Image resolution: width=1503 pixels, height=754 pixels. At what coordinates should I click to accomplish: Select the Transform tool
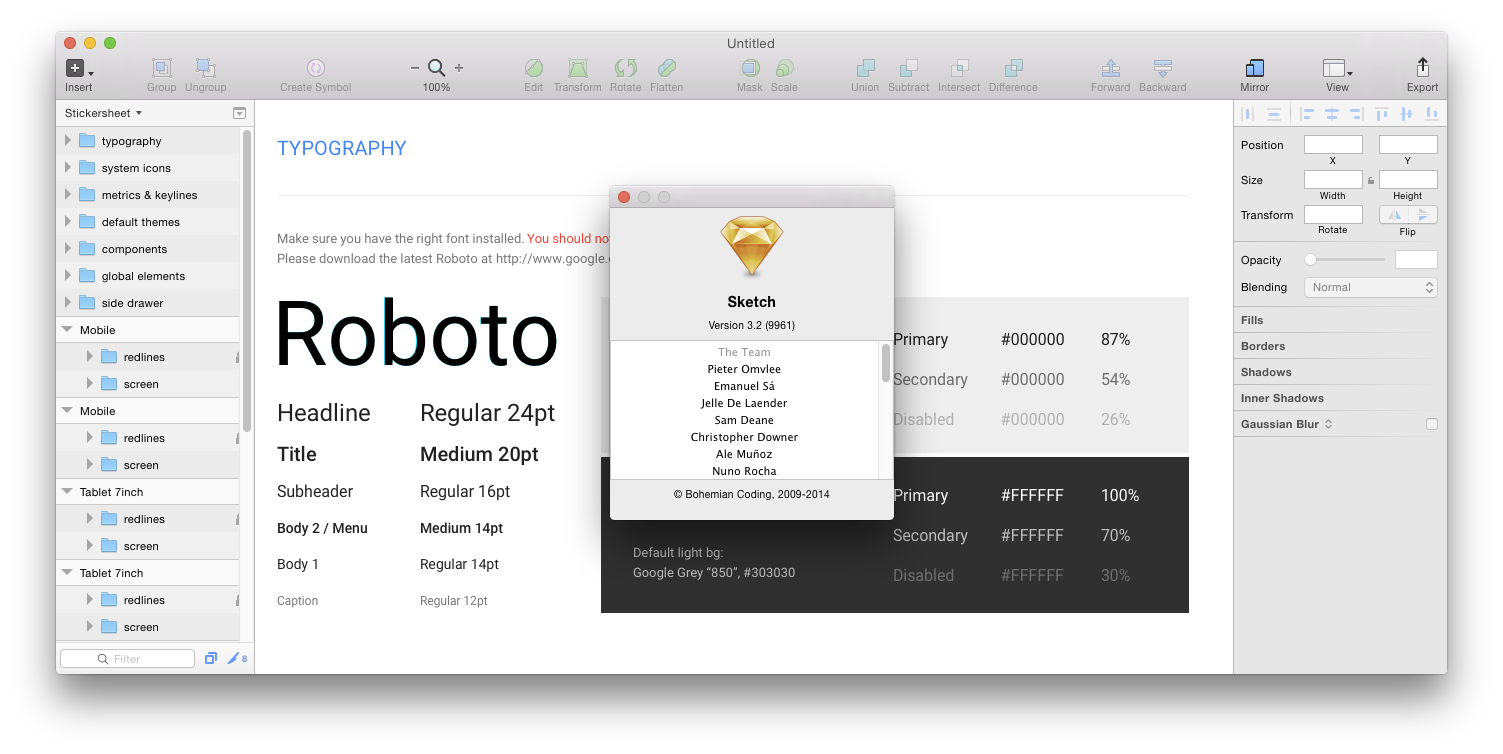click(578, 68)
